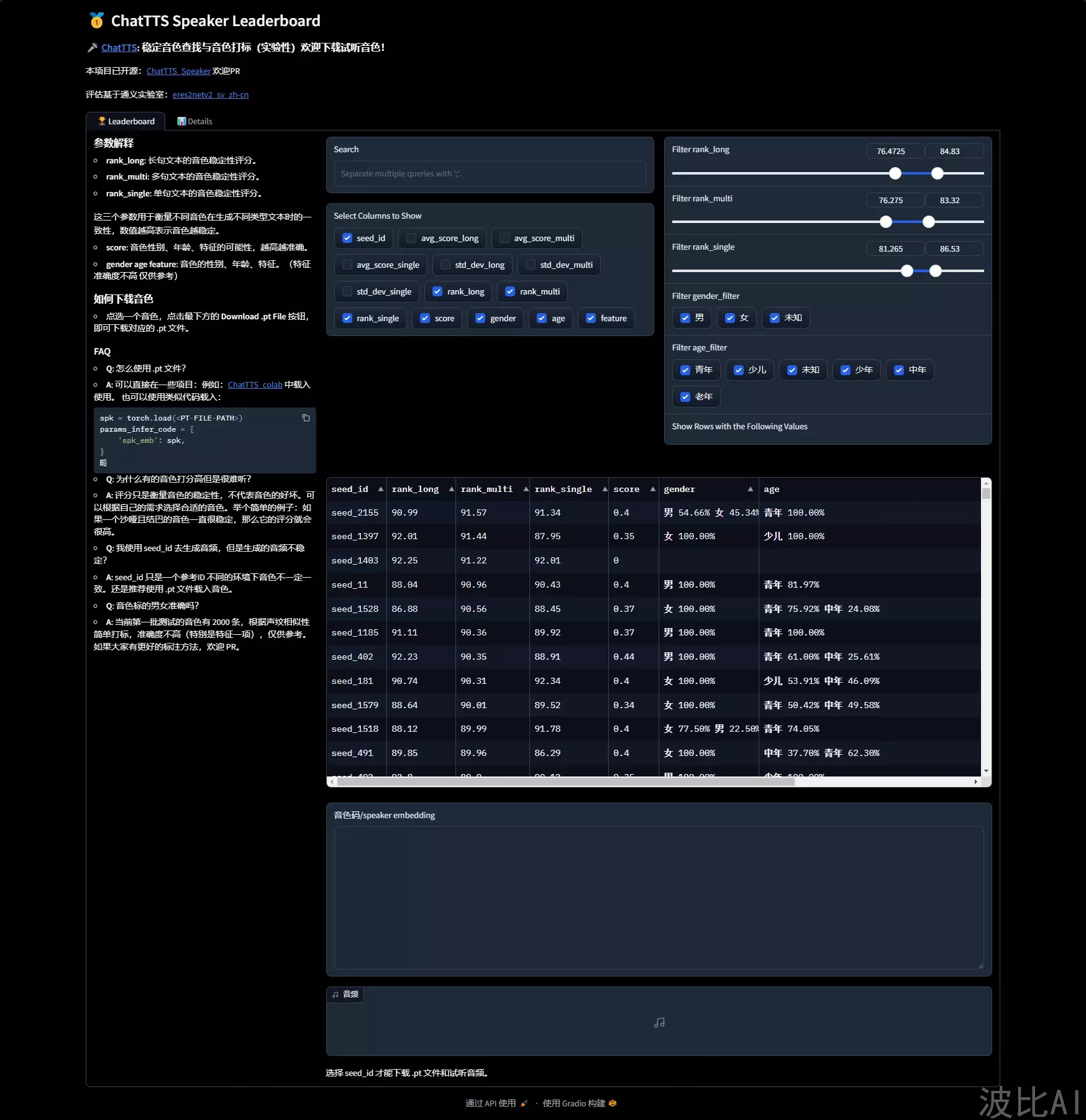Open the eres2netv2_sv_zh-cn link
The image size is (1086, 1120).
tap(211, 95)
